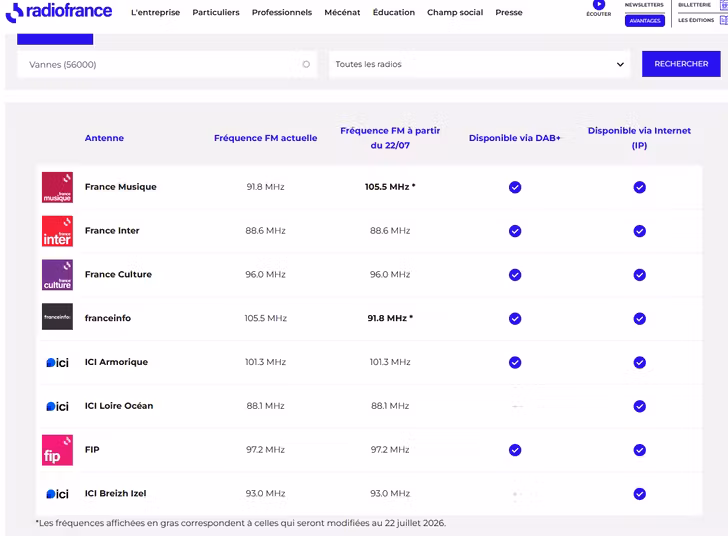Click the pink FIP logo
This screenshot has width=728, height=536.
click(57, 450)
